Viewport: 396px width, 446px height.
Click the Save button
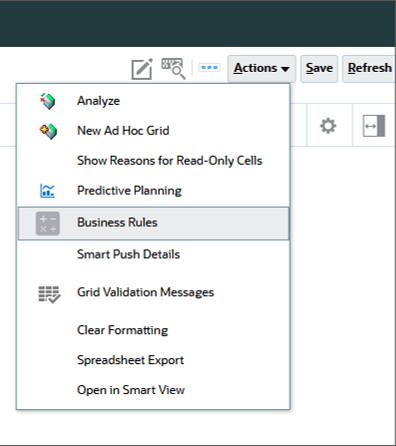pyautogui.click(x=319, y=69)
